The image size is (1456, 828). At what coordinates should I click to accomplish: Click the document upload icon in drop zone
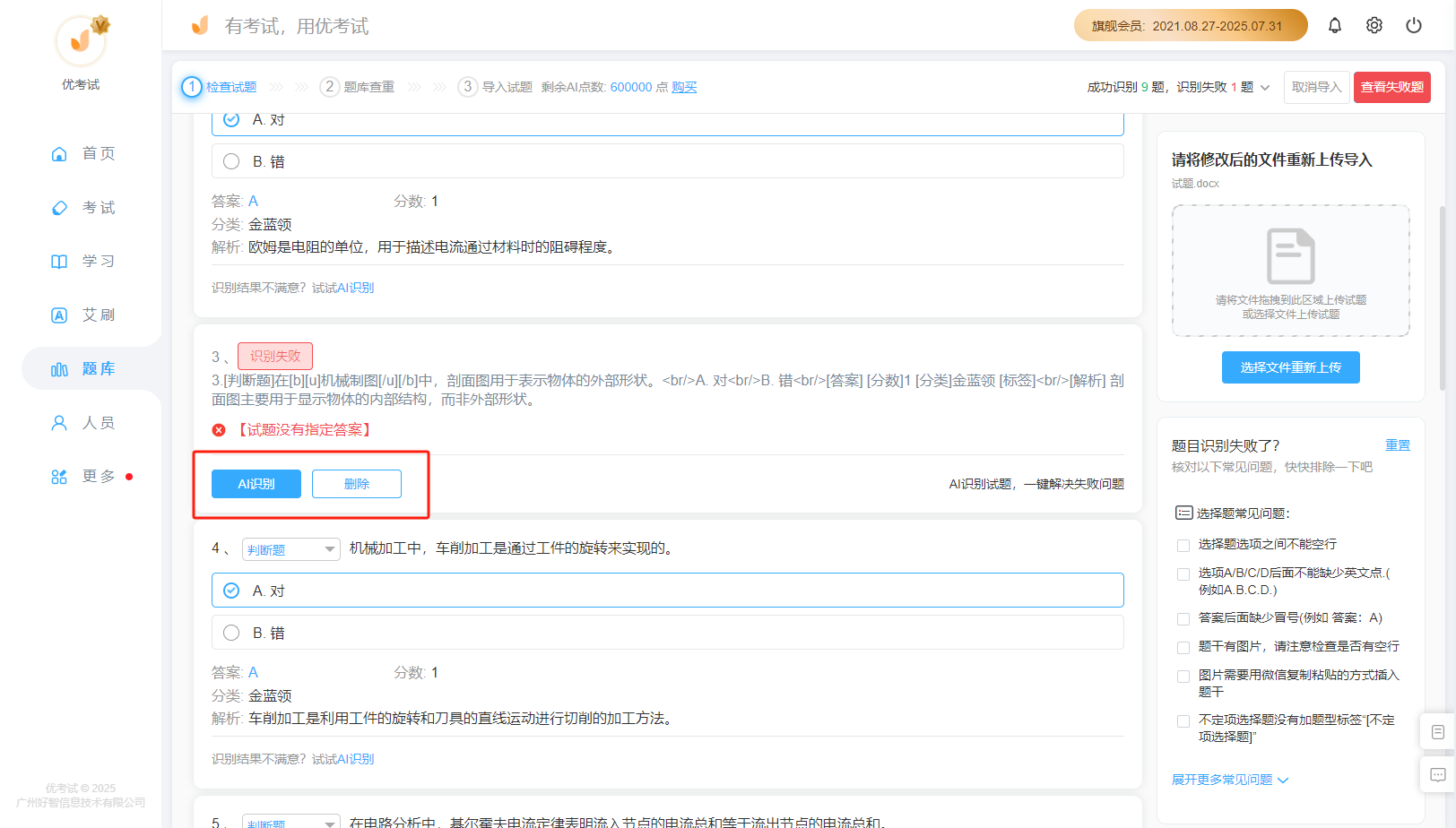click(1290, 256)
